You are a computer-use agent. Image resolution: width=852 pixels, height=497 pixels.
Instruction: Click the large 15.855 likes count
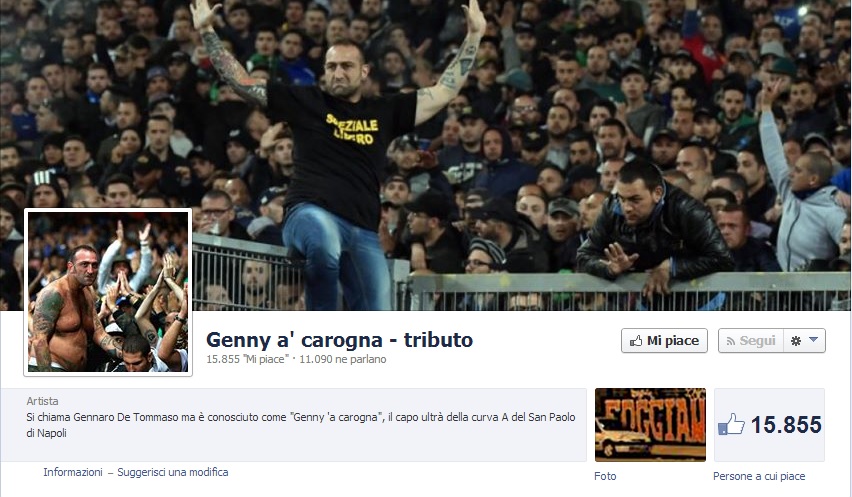(786, 425)
